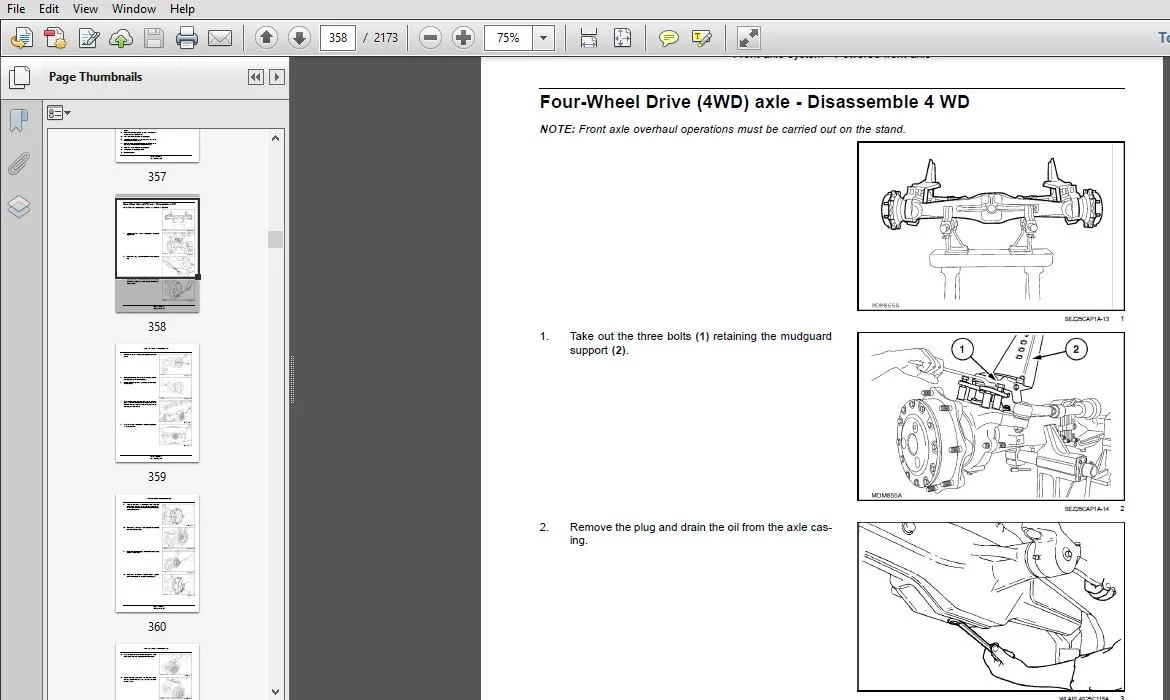
Task: Open the File menu
Action: [16, 9]
